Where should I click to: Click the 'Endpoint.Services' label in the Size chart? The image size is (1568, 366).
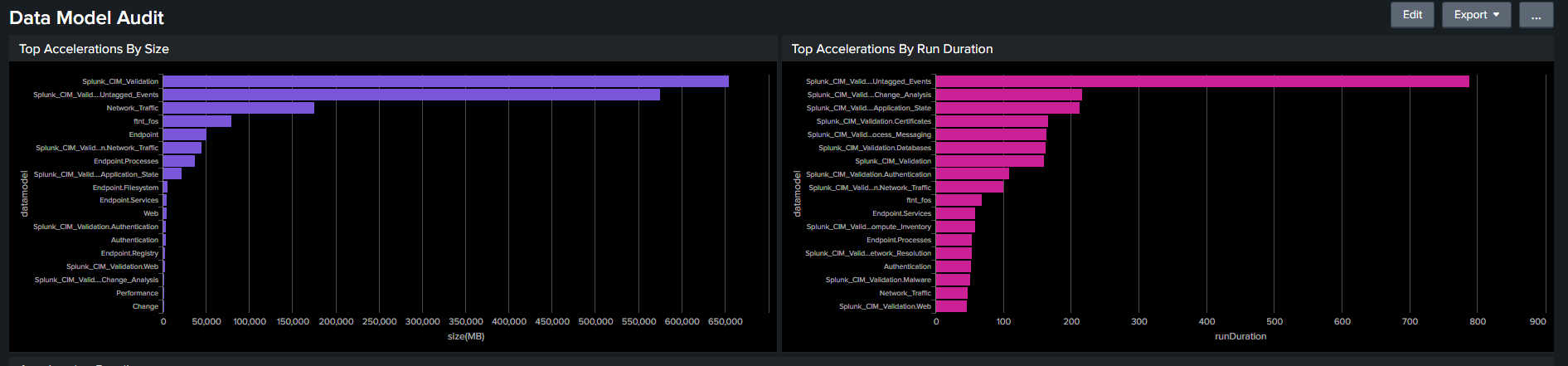click(x=129, y=200)
